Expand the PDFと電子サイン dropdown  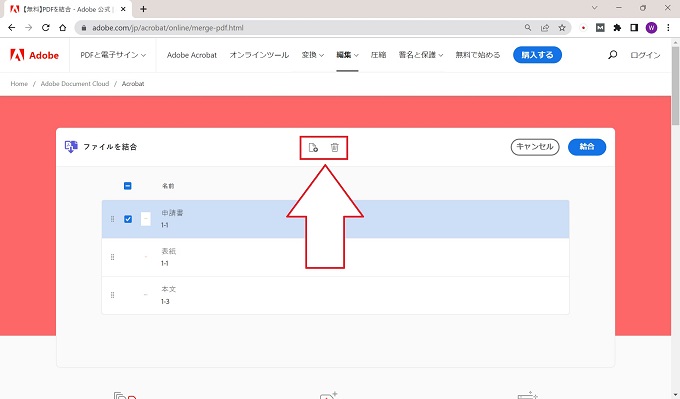click(113, 55)
